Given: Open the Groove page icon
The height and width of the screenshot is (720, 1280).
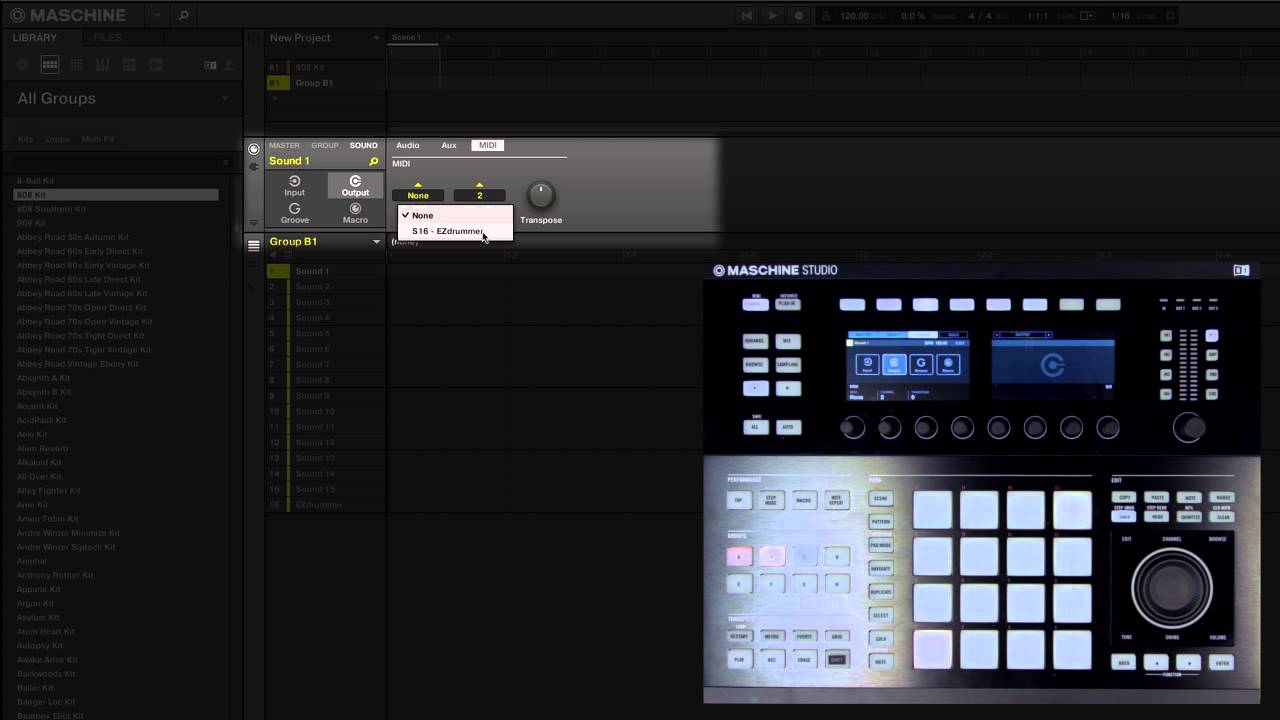Looking at the screenshot, I should 294,213.
